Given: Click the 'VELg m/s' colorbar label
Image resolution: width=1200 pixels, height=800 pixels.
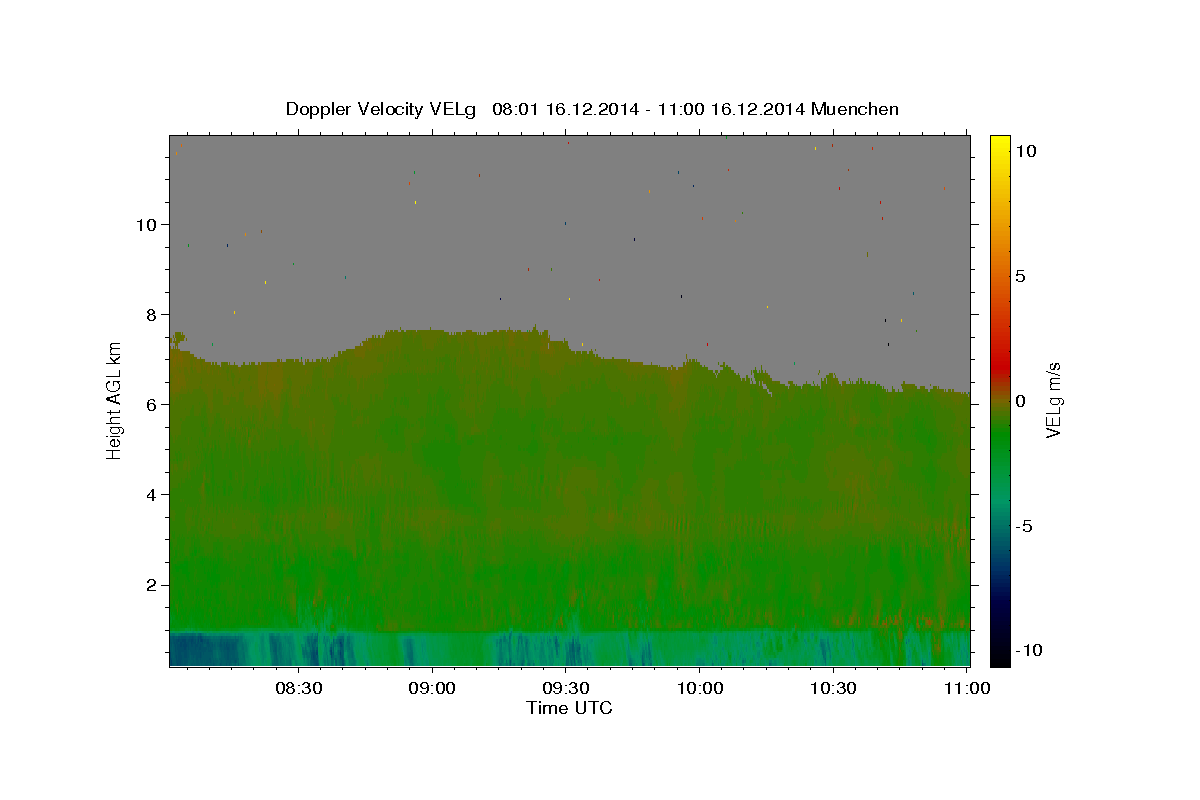Looking at the screenshot, I should tap(1053, 401).
